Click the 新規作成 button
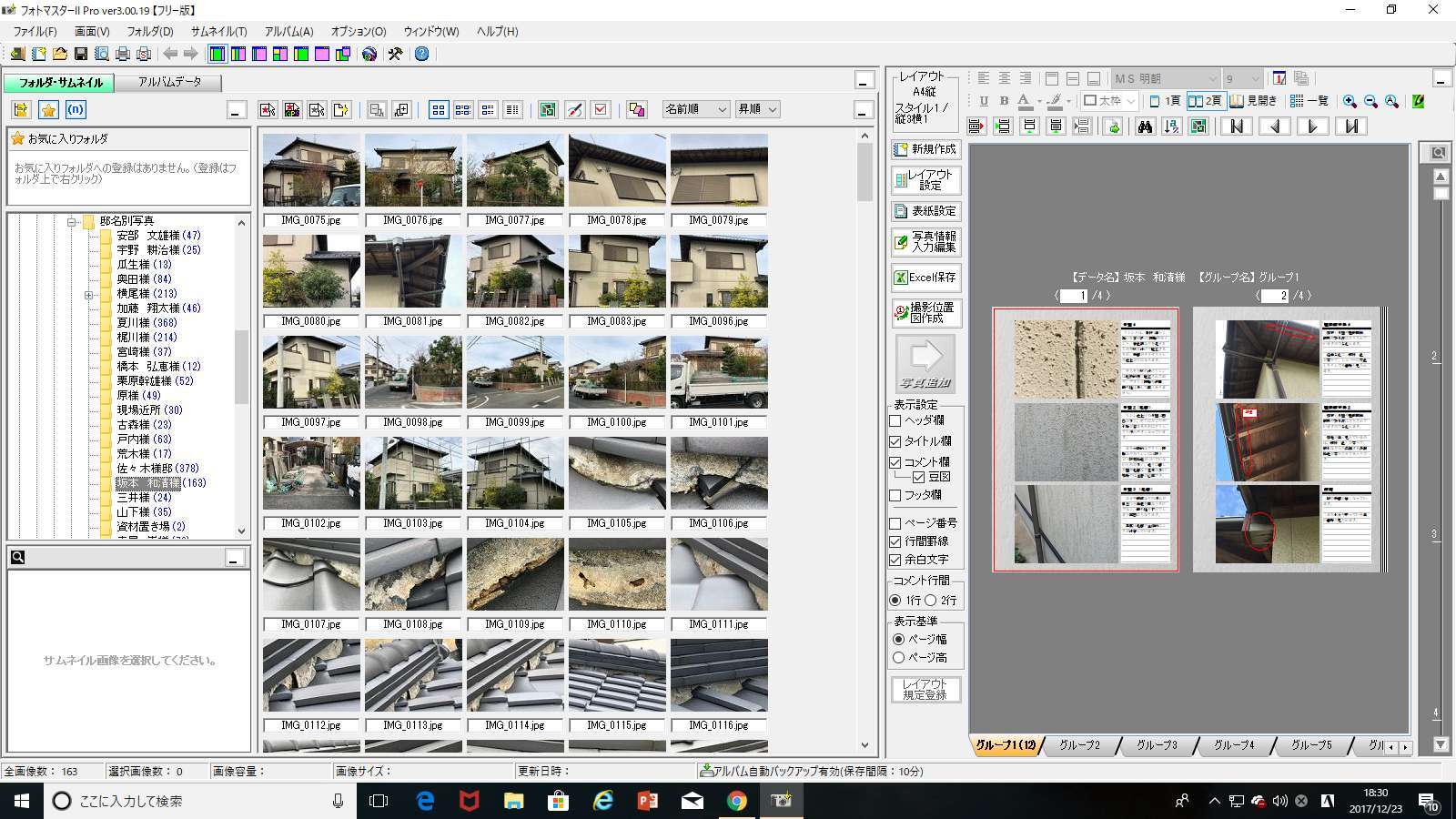 pos(925,149)
